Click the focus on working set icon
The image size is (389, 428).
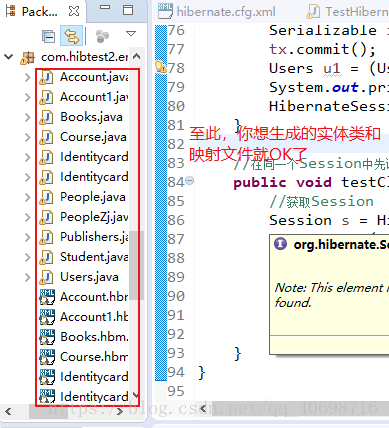coord(102,36)
